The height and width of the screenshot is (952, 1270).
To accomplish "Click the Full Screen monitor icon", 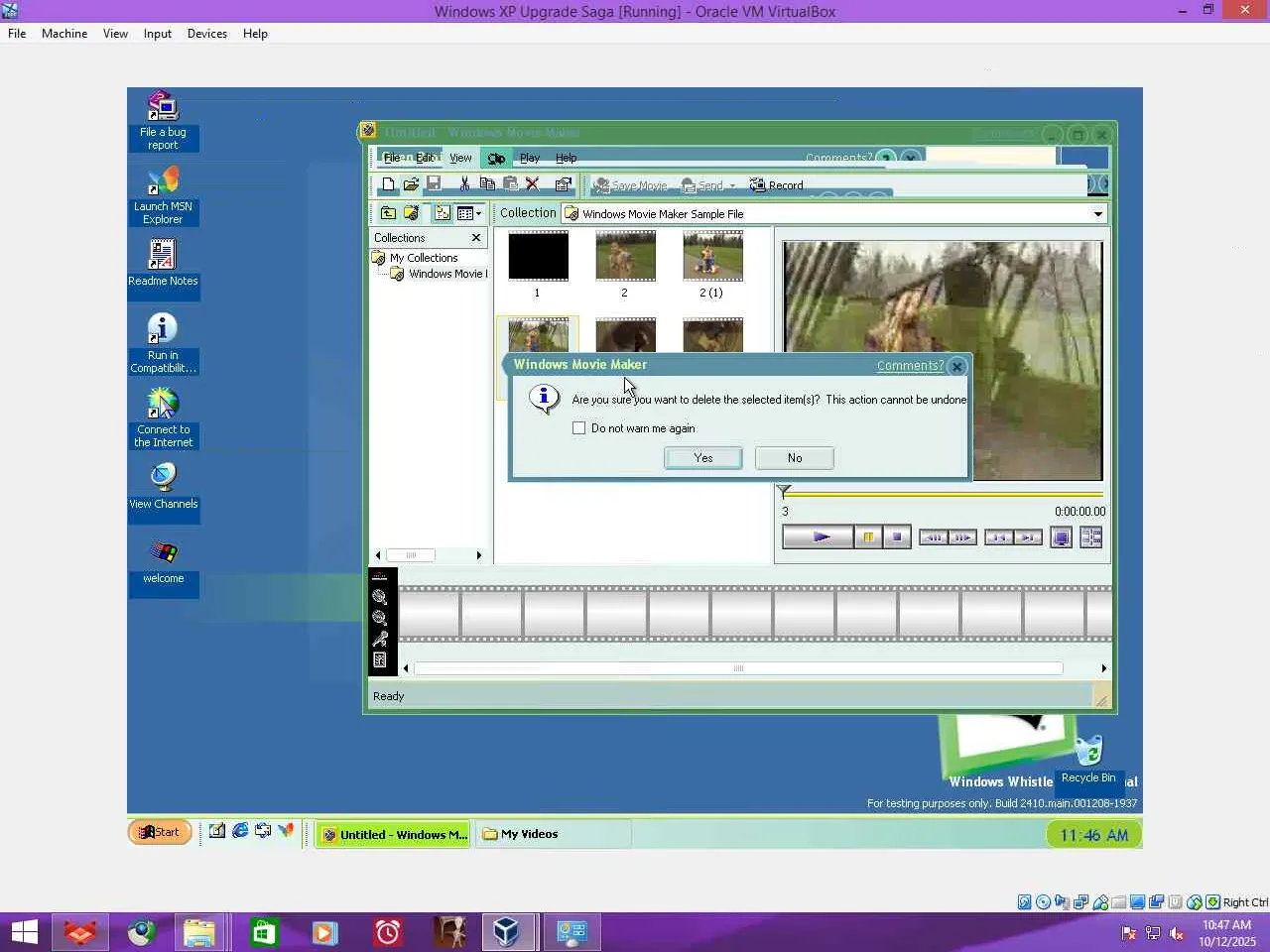I will click(x=1061, y=537).
